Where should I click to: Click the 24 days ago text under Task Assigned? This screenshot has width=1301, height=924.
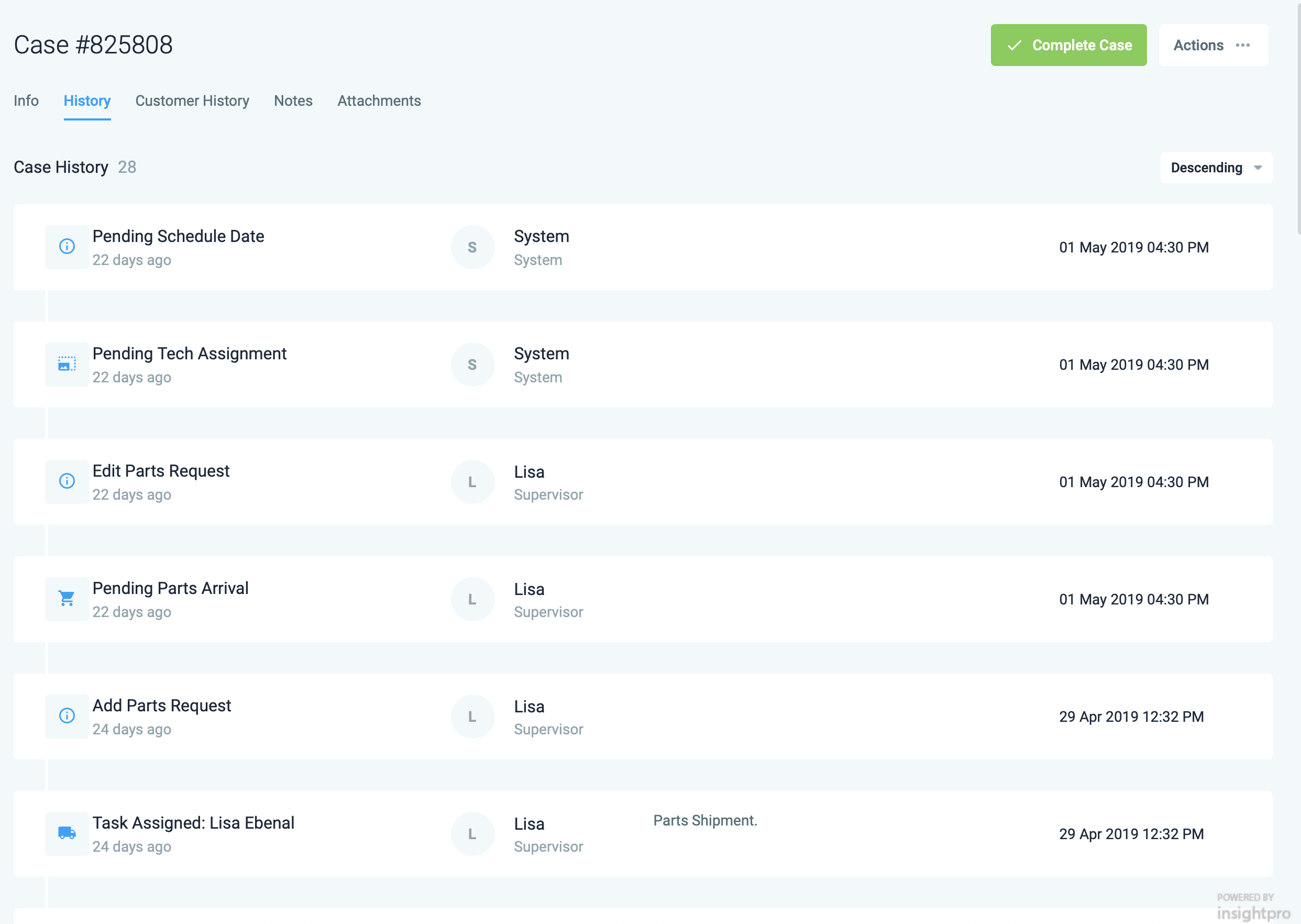[x=131, y=846]
